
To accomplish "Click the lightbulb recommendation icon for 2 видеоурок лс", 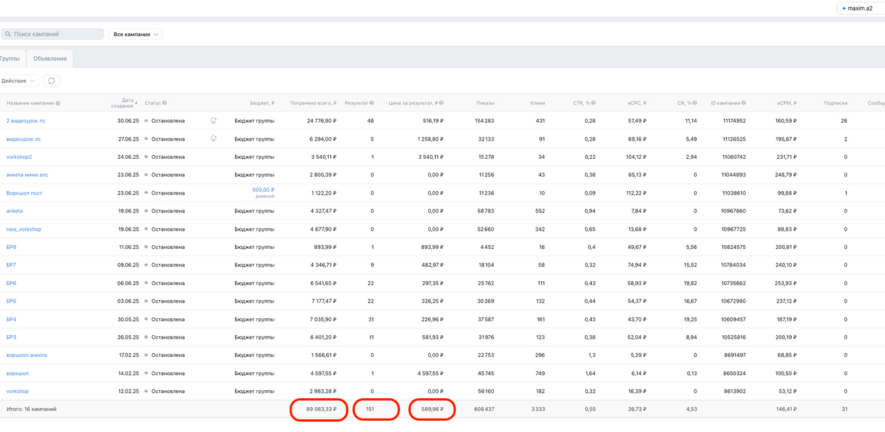I will (213, 120).
